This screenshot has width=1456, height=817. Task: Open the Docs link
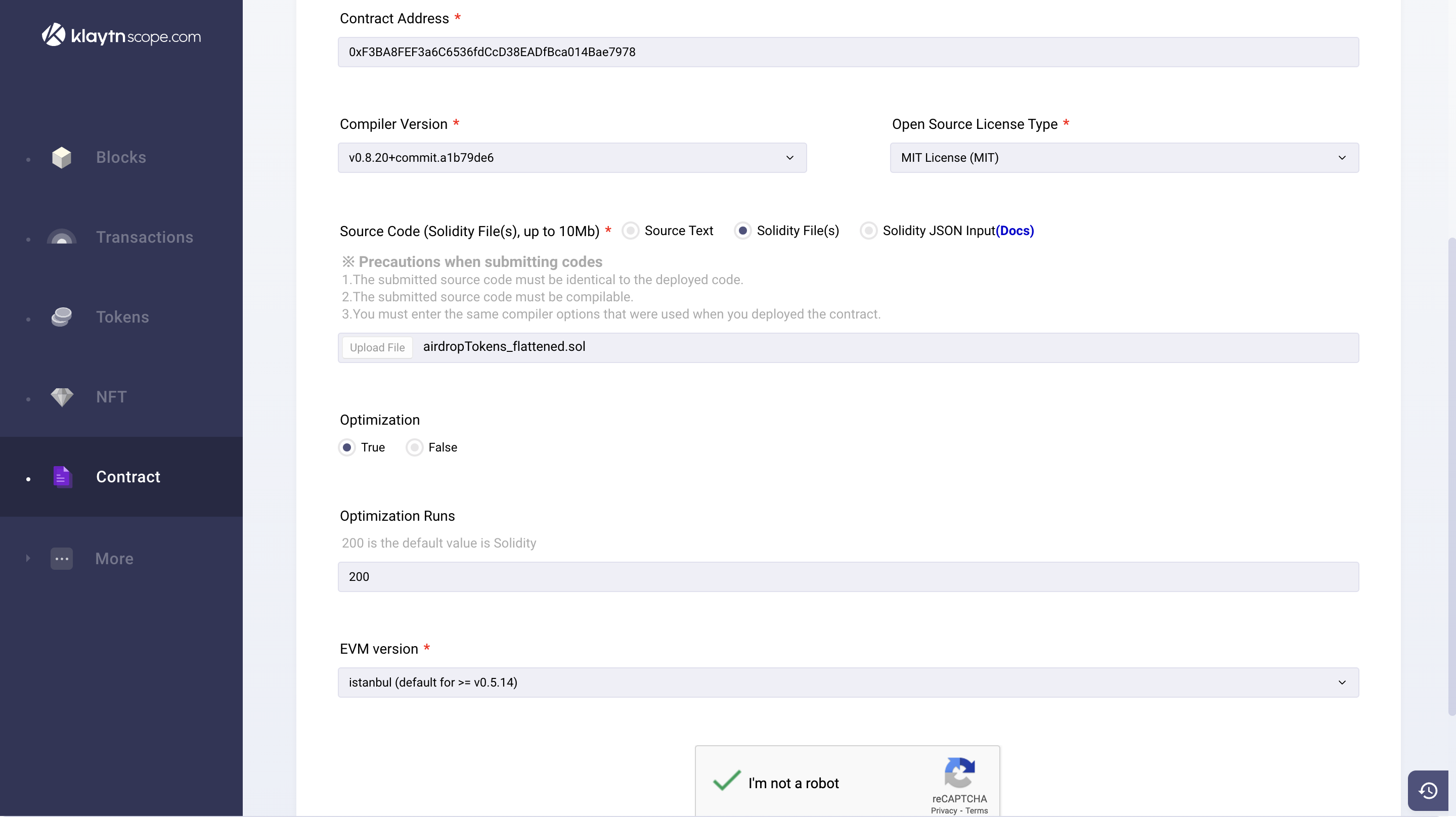click(1014, 231)
